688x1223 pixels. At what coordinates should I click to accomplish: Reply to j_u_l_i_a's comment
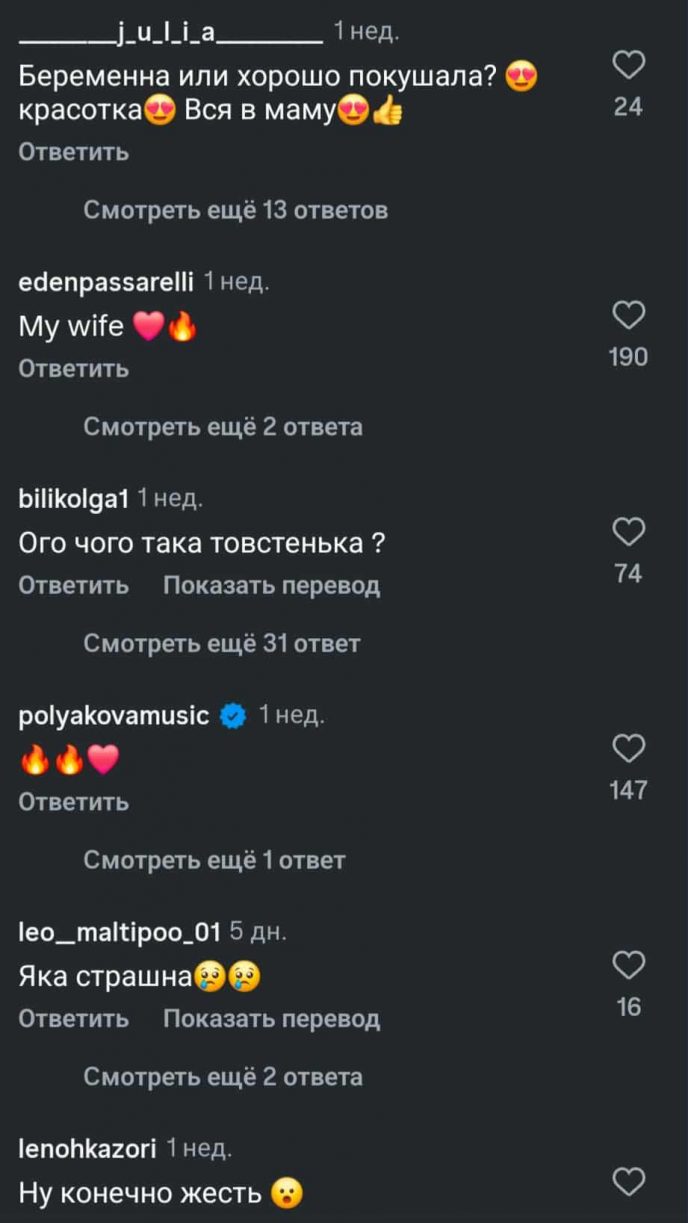point(74,153)
